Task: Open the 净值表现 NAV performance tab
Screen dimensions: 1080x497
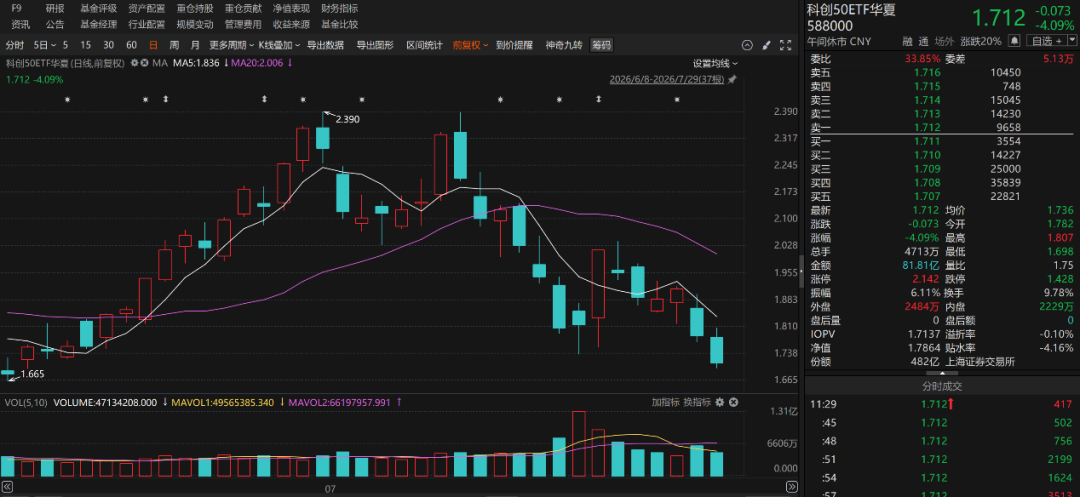Action: 291,9
